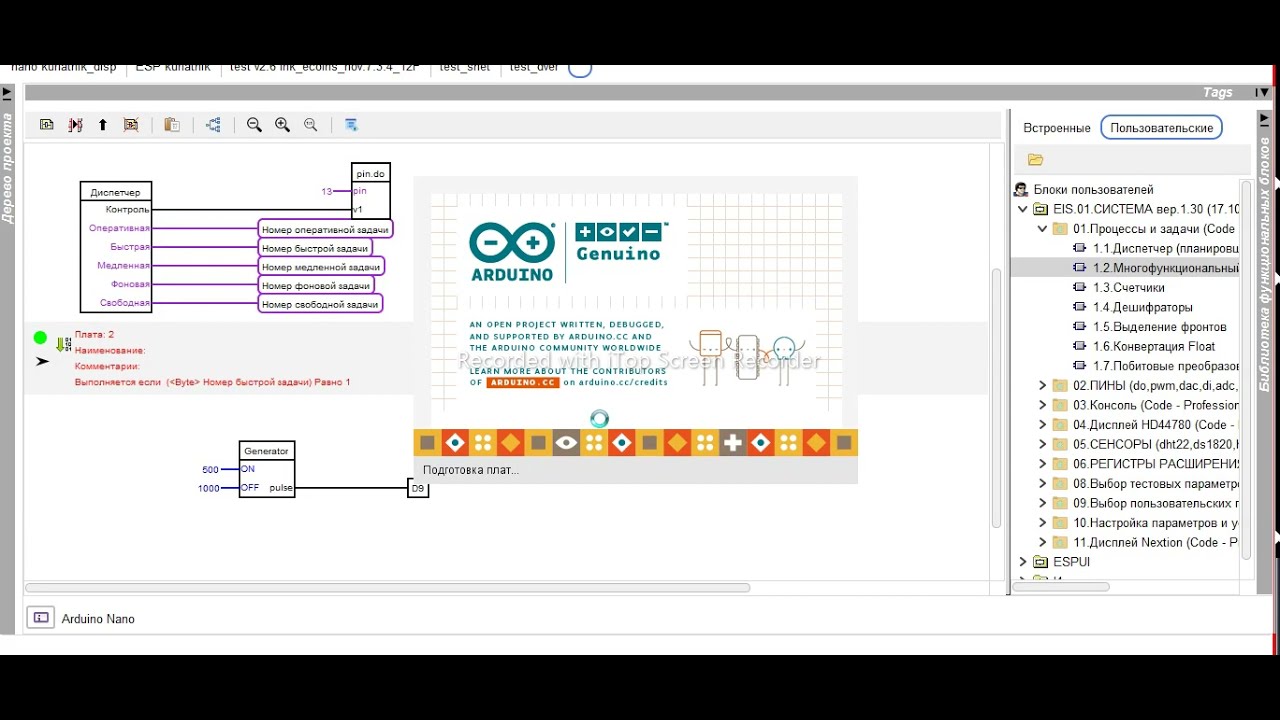This screenshot has height=720, width=1280.
Task: Click the blue tree-structure toolbar icon
Action: click(x=213, y=125)
